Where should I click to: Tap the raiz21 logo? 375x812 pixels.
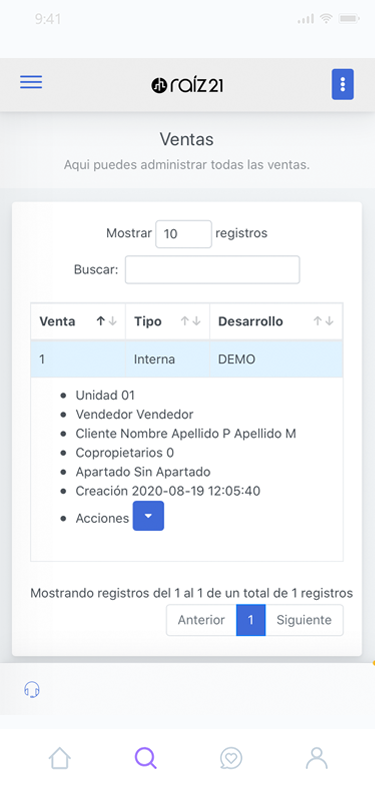187,85
